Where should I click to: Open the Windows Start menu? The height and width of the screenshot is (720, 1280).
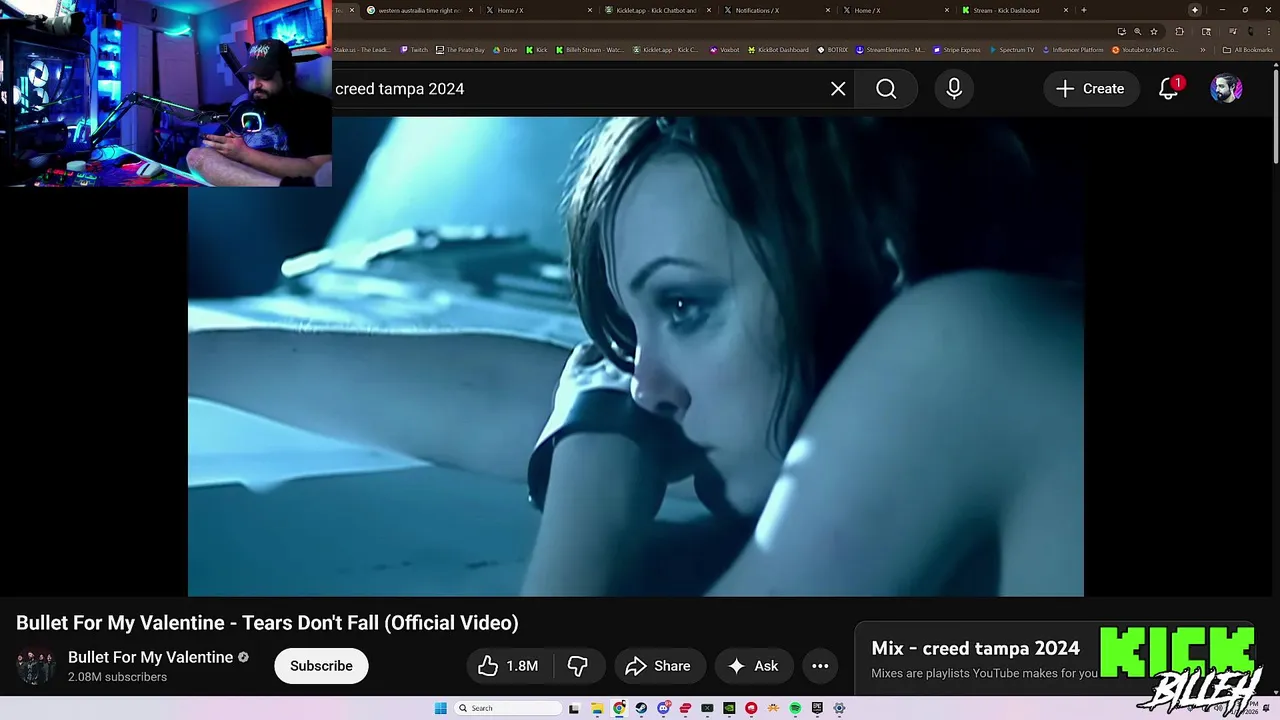[440, 708]
